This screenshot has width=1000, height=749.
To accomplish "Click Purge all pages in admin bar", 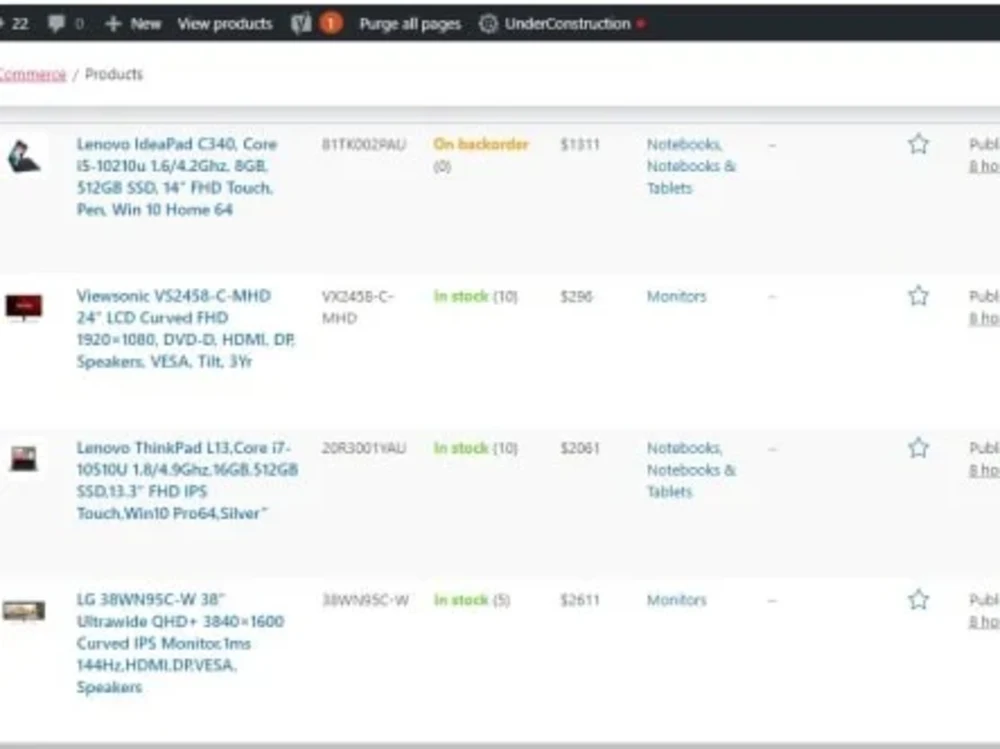I will pos(409,24).
